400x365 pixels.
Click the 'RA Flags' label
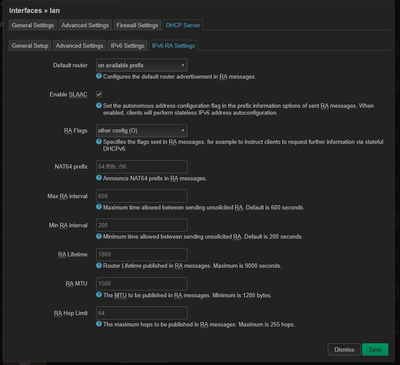[75, 131]
